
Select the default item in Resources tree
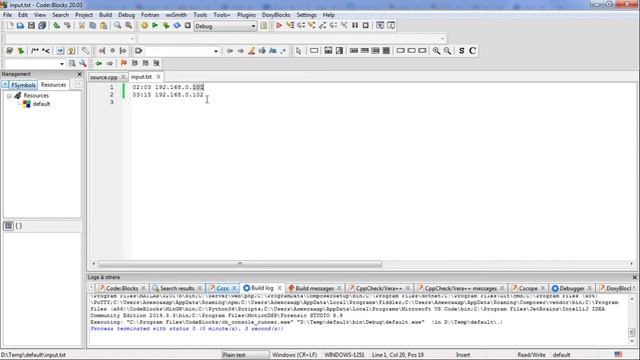pos(41,104)
